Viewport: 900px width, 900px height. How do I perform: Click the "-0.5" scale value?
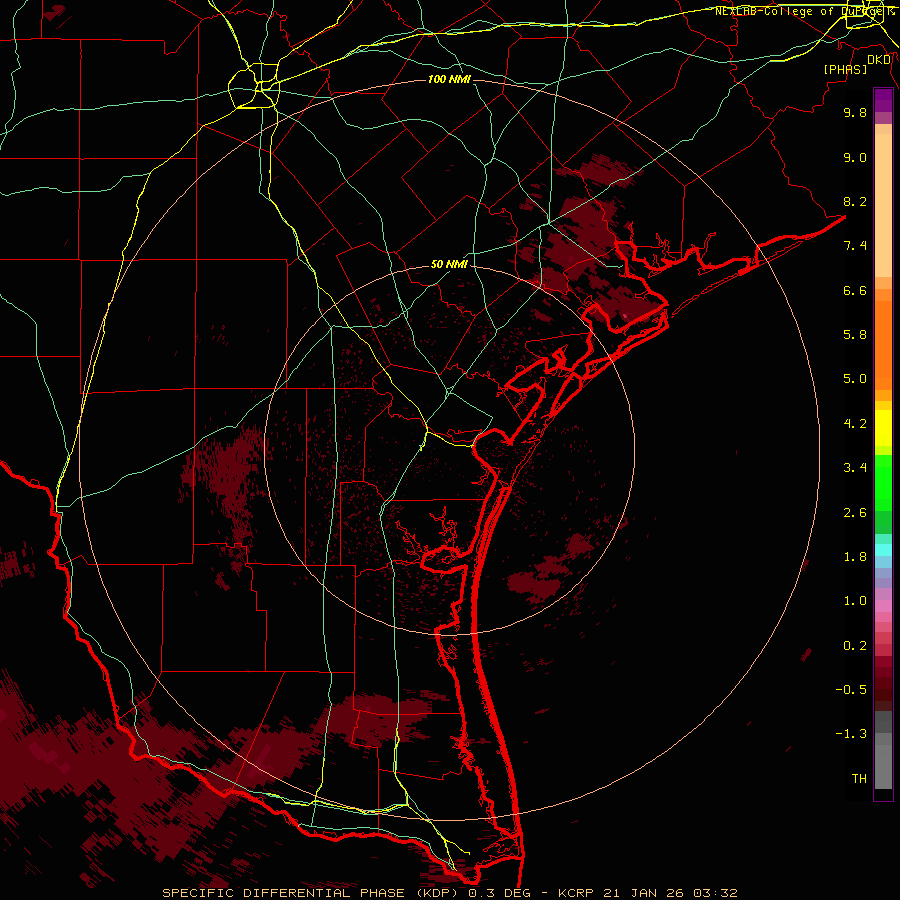pyautogui.click(x=851, y=690)
